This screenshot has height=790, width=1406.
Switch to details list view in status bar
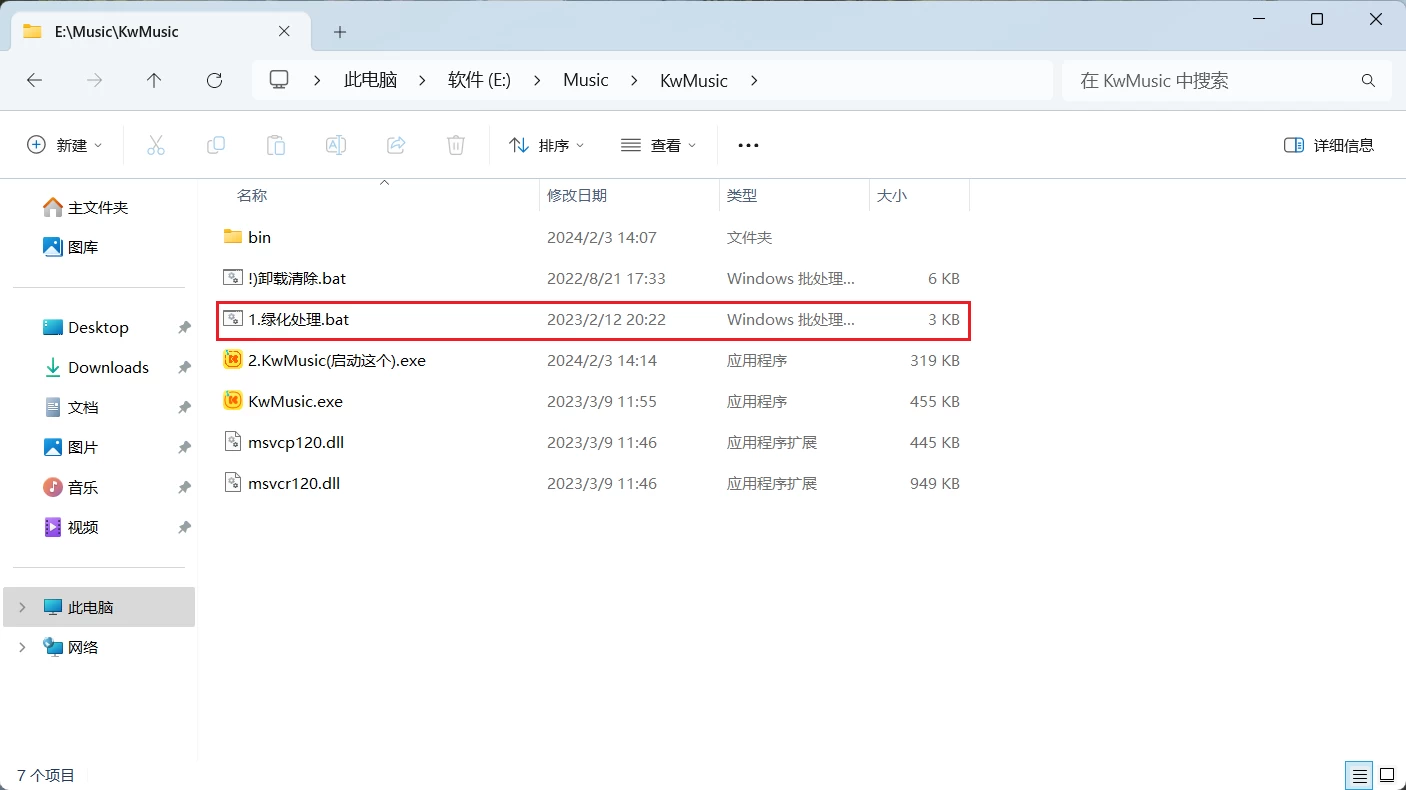click(1358, 774)
